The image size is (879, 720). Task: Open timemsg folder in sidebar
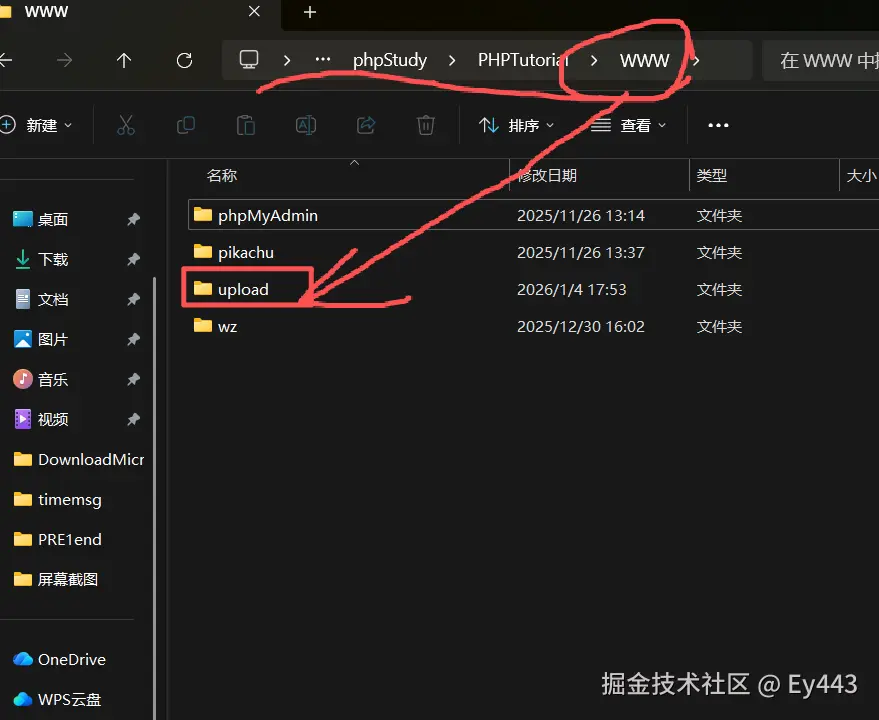(57, 500)
